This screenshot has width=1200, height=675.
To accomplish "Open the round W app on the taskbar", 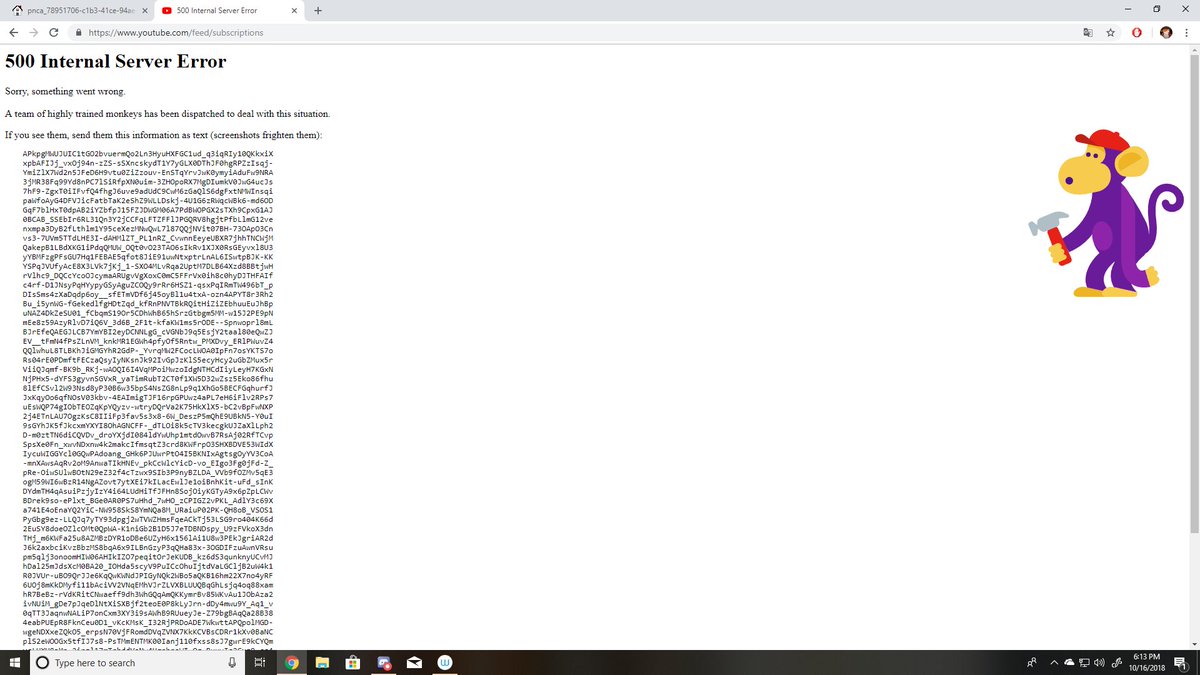I will point(446,662).
